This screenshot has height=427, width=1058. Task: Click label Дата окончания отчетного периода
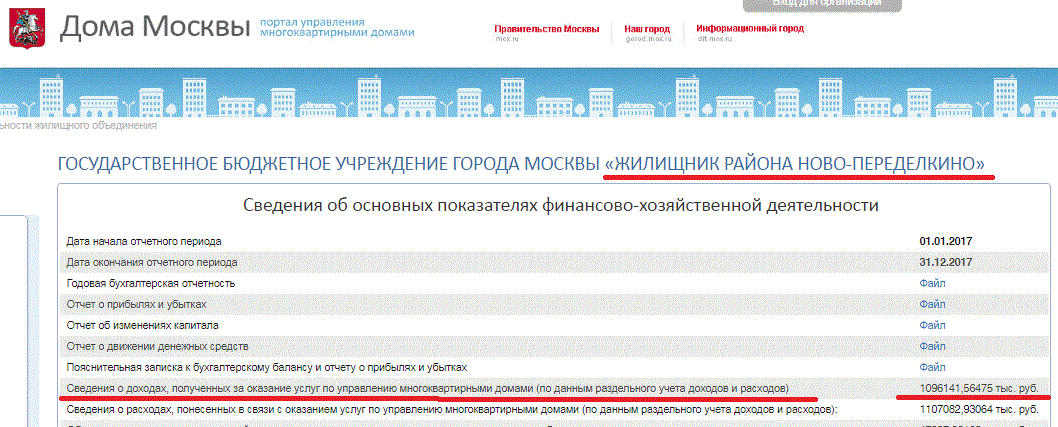coord(152,262)
